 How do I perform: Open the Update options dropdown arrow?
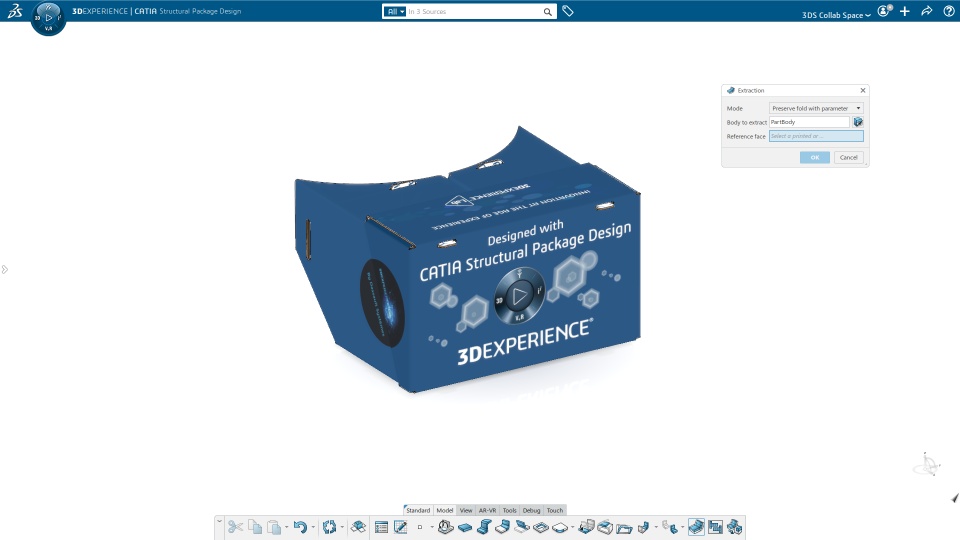pos(342,527)
